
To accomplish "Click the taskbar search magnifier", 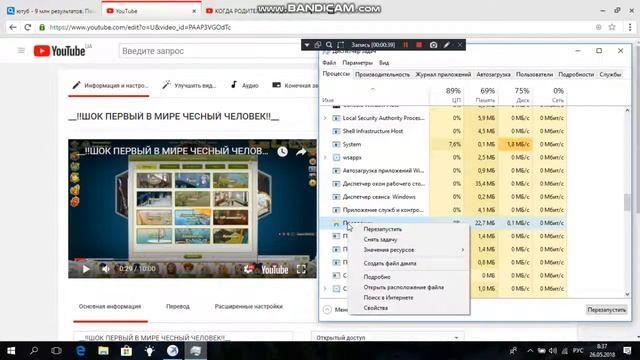I will pyautogui.click(x=34, y=351).
